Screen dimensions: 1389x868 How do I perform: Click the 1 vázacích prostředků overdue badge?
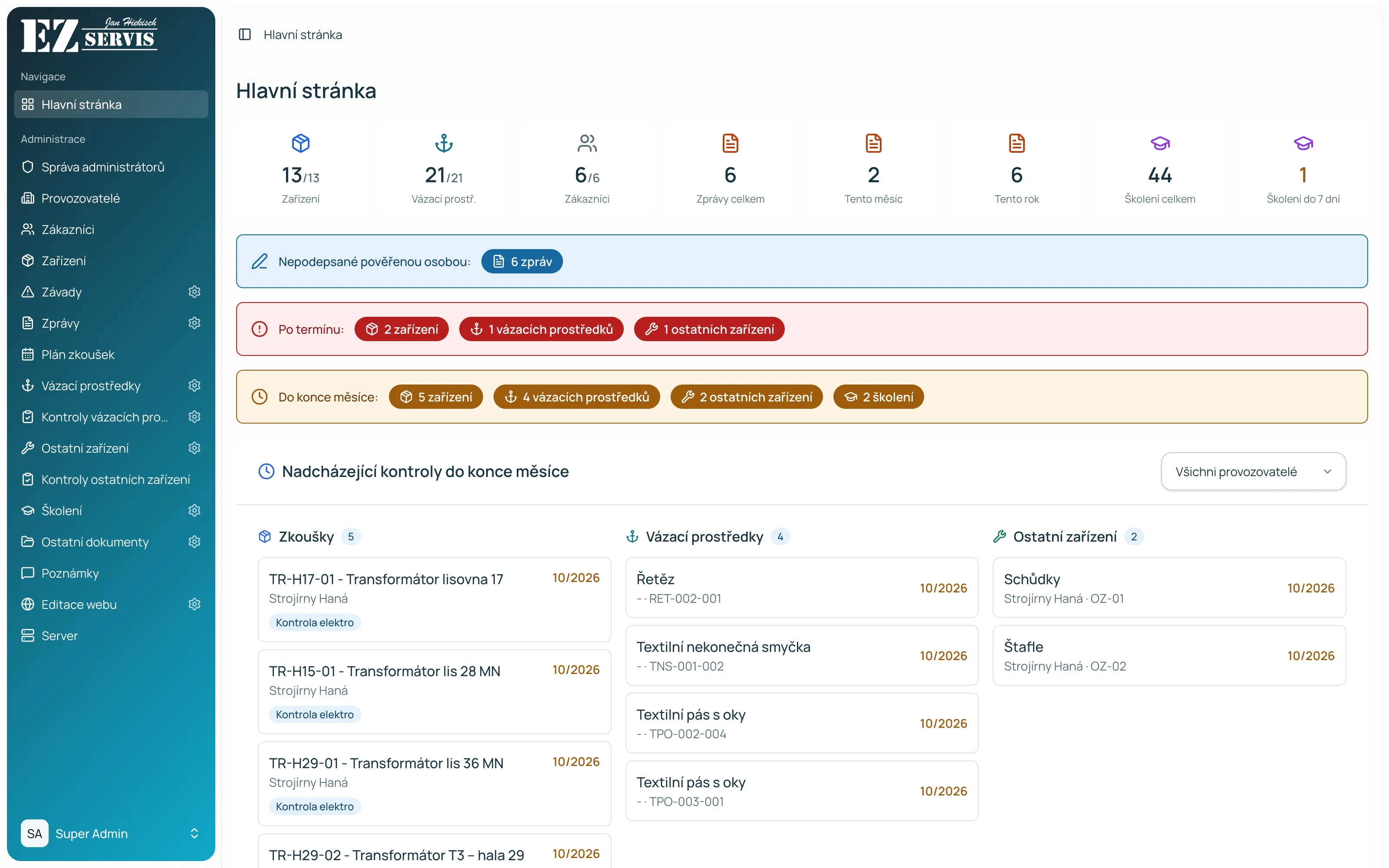541,329
